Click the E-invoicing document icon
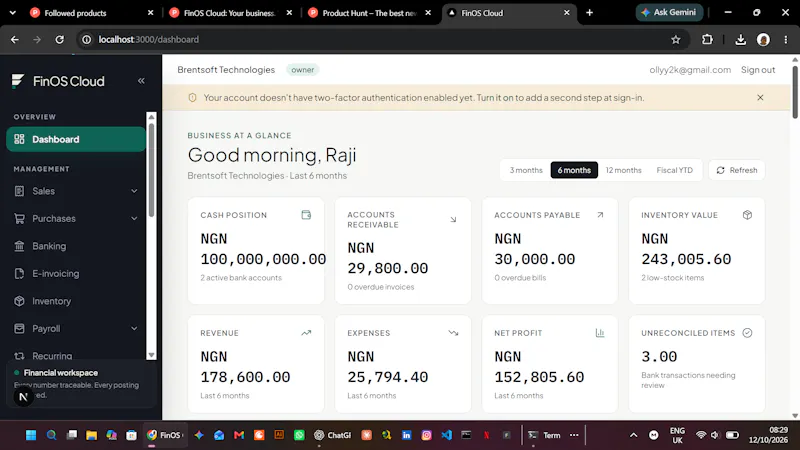Screen dimensions: 800x450 click(19, 273)
